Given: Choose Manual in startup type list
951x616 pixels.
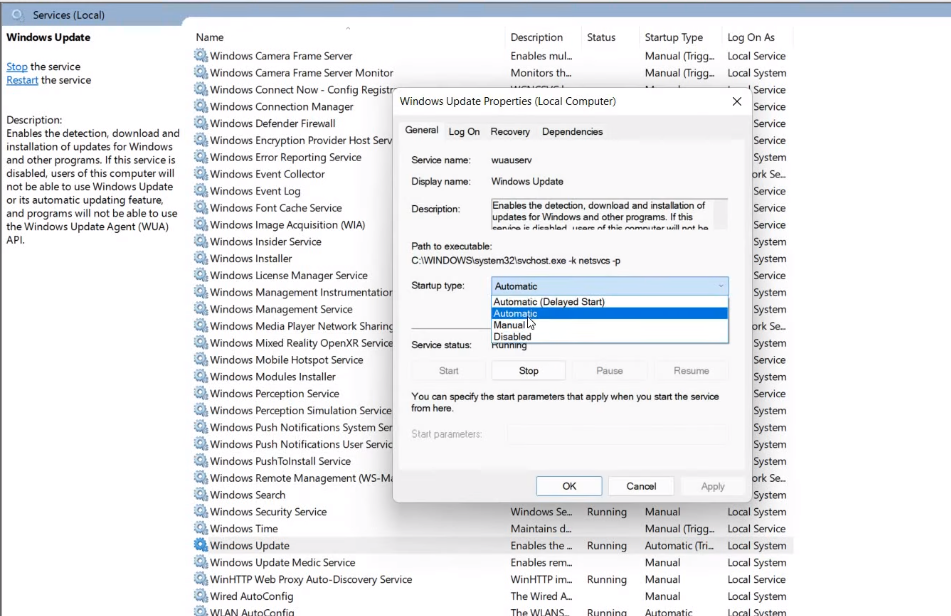Looking at the screenshot, I should pyautogui.click(x=610, y=325).
